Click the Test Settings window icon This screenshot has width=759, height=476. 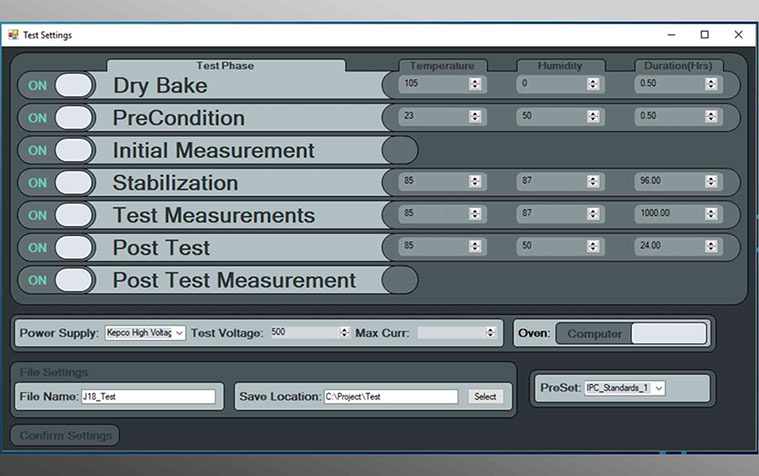(13, 35)
